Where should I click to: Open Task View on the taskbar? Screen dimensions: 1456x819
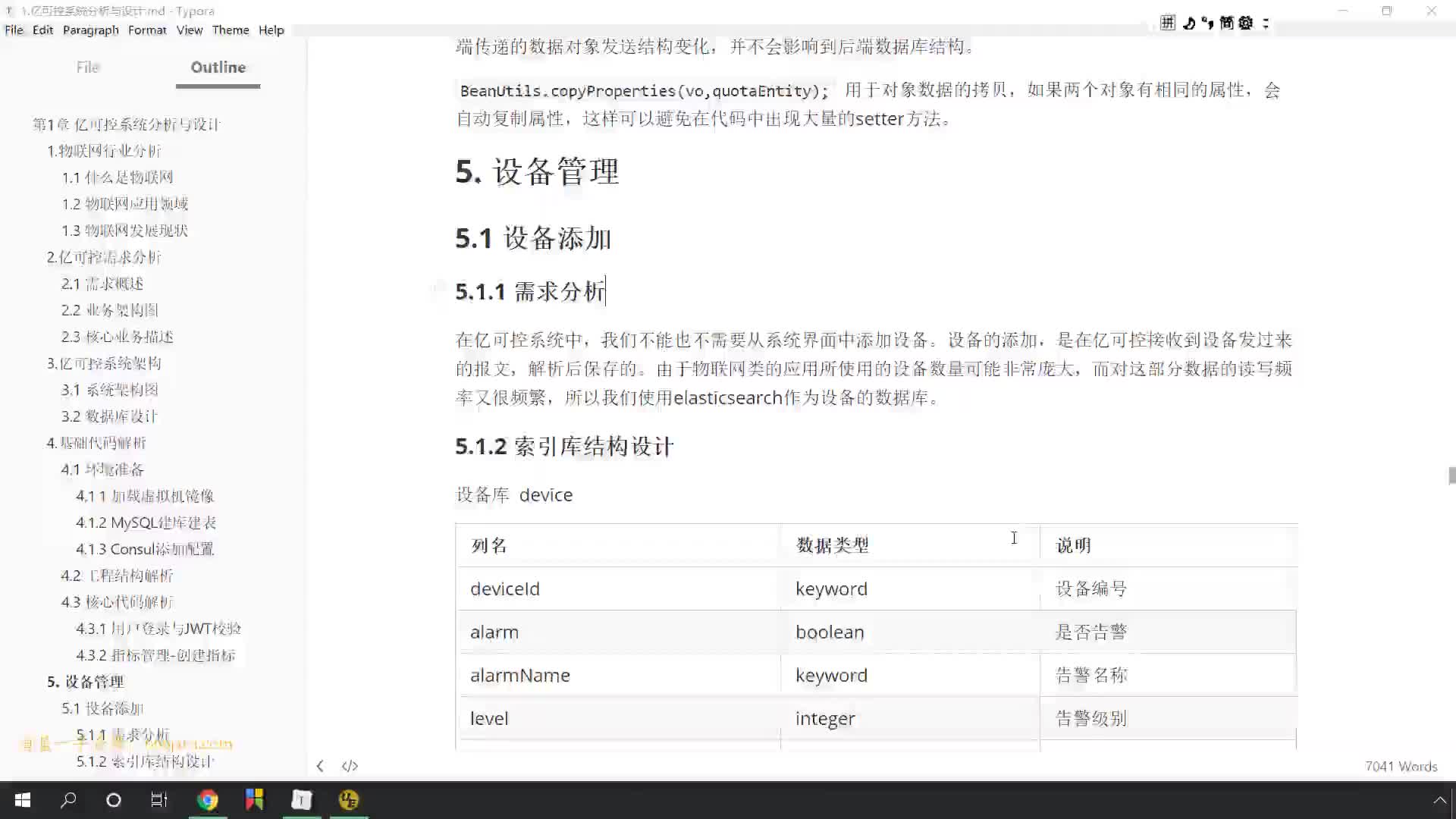pos(159,800)
